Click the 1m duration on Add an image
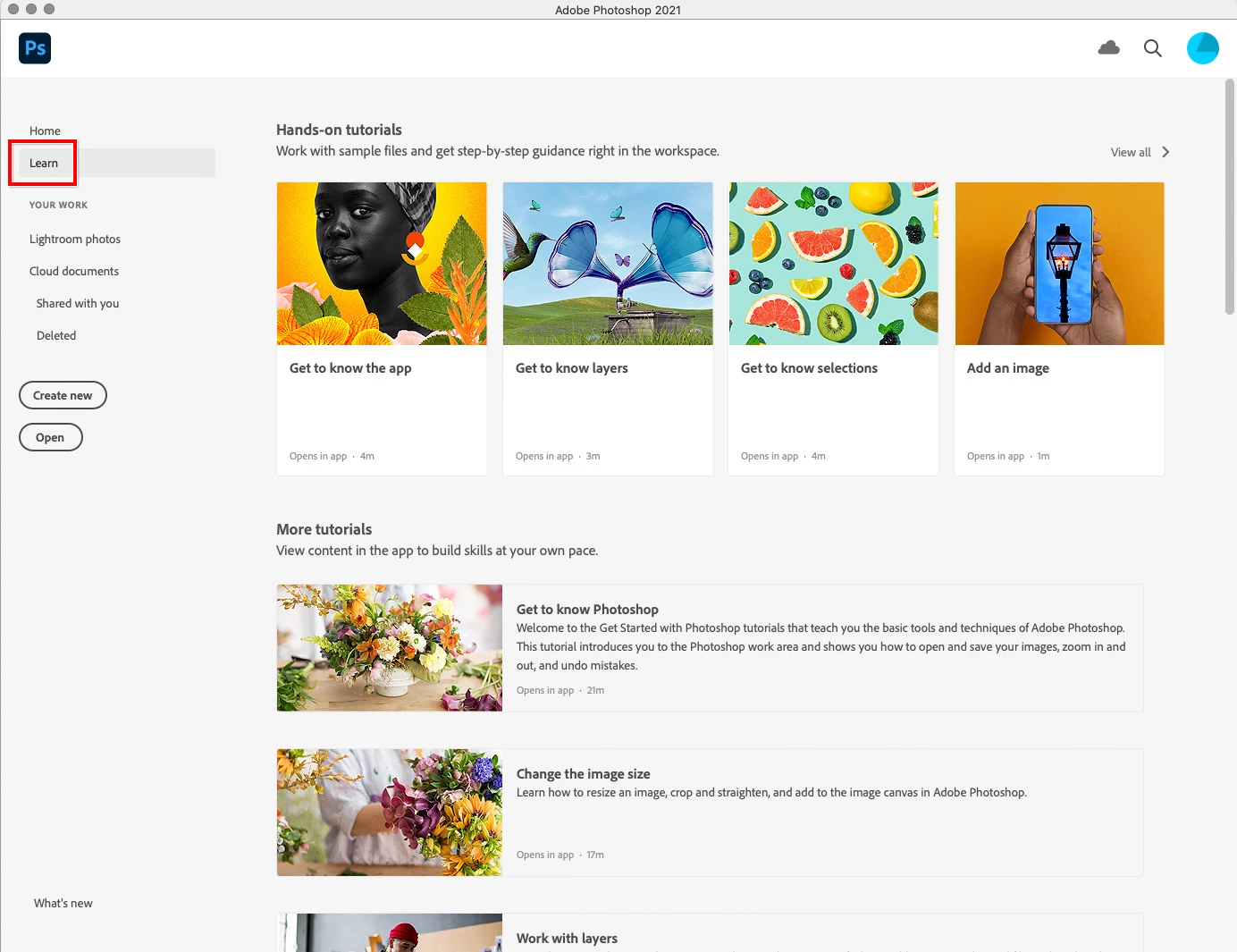This screenshot has height=952, width=1237. [1043, 456]
